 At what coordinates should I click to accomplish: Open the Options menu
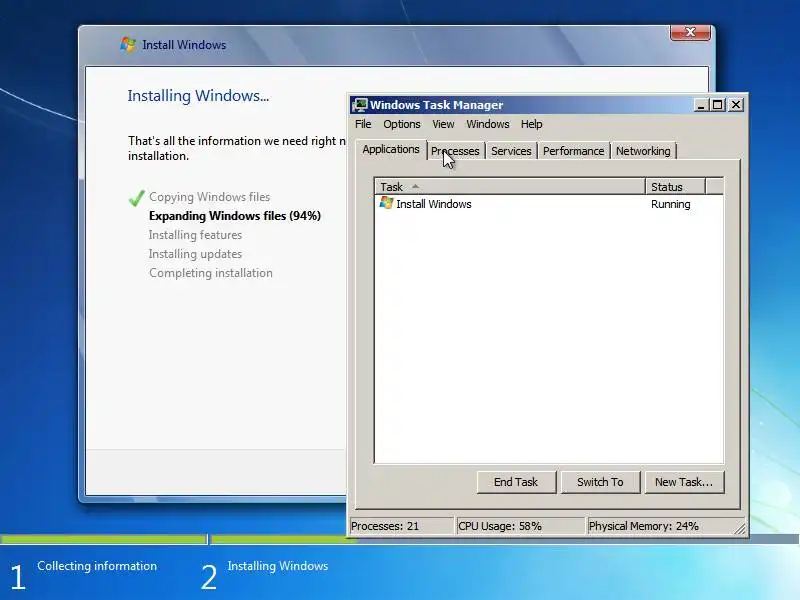[x=402, y=124]
